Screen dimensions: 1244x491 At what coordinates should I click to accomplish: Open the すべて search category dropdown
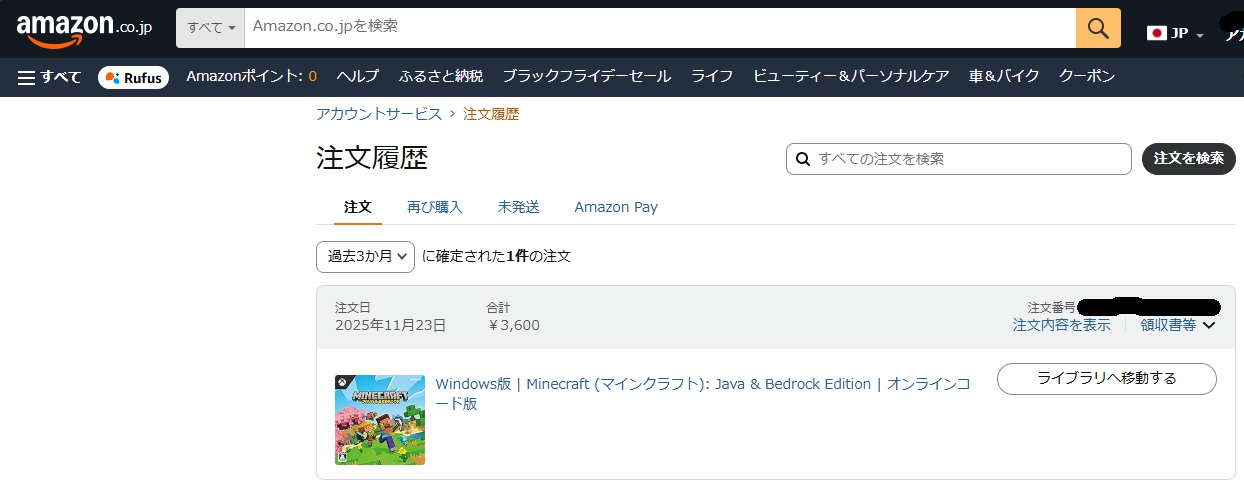(x=211, y=28)
